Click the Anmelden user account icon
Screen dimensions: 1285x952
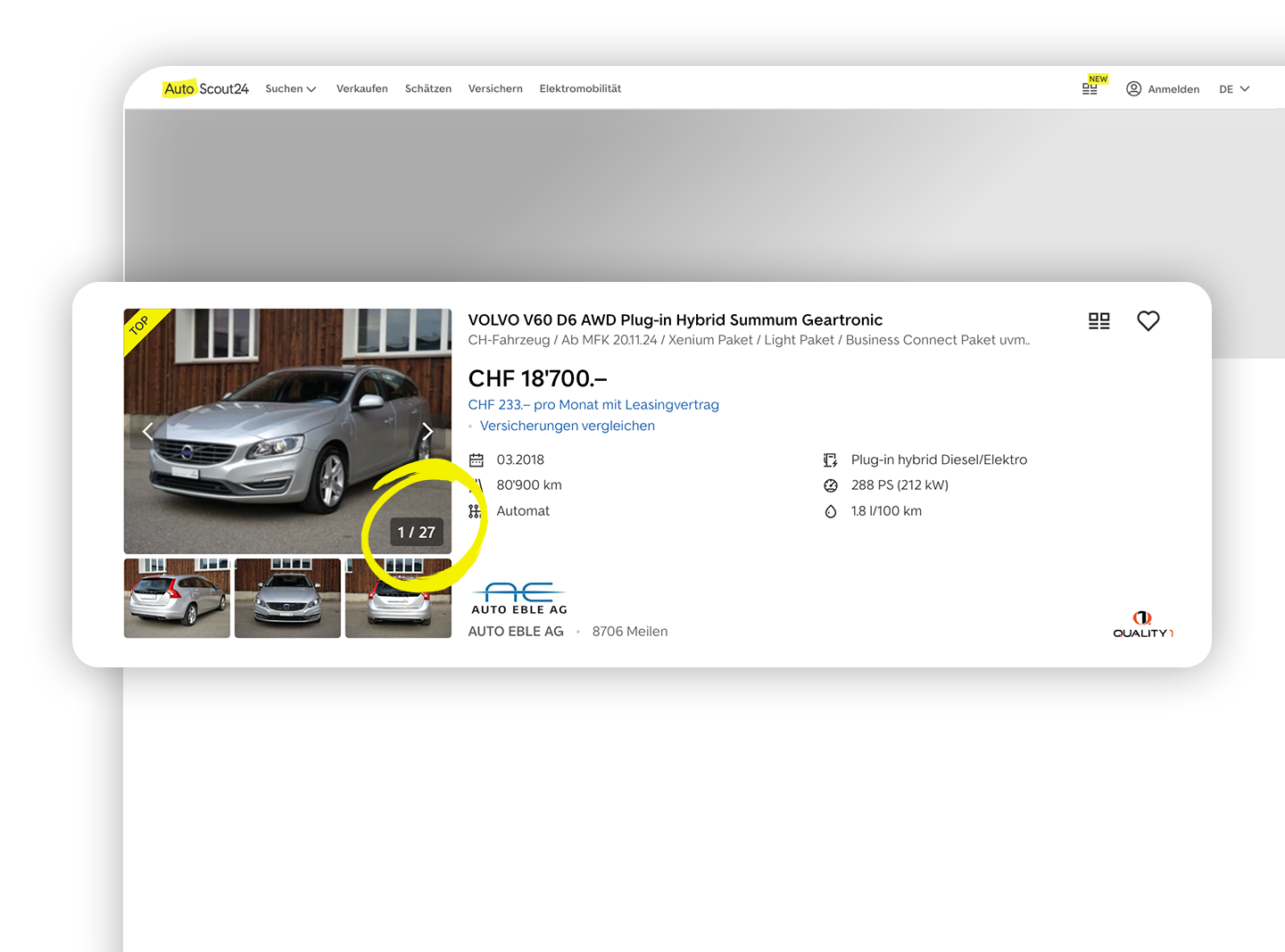(x=1134, y=88)
